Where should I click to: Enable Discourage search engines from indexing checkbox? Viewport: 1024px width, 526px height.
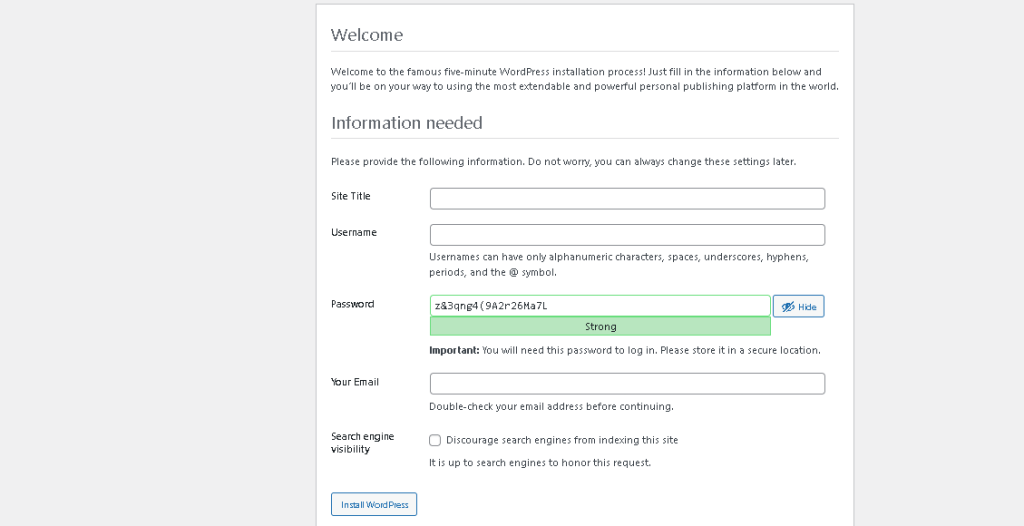(x=435, y=440)
